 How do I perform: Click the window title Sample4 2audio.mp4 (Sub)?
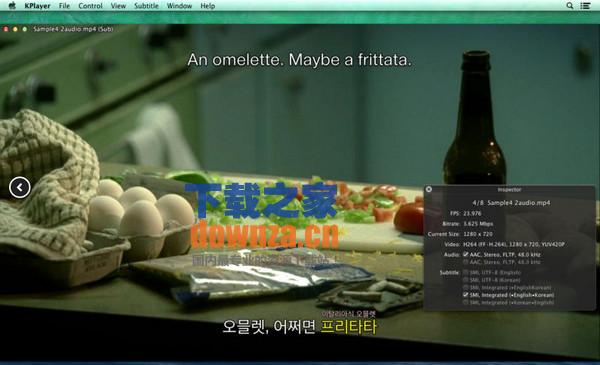point(73,29)
